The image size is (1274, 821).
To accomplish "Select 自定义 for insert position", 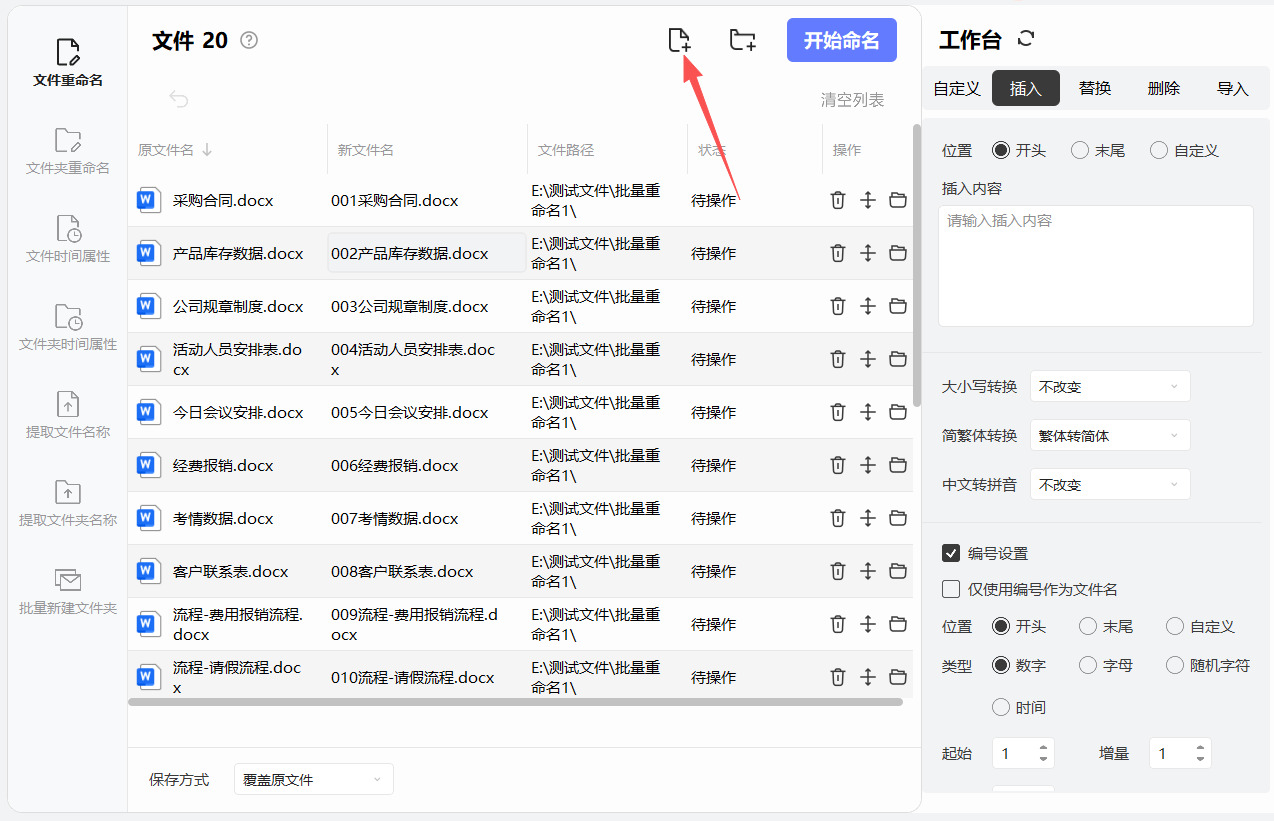I will coord(1159,150).
